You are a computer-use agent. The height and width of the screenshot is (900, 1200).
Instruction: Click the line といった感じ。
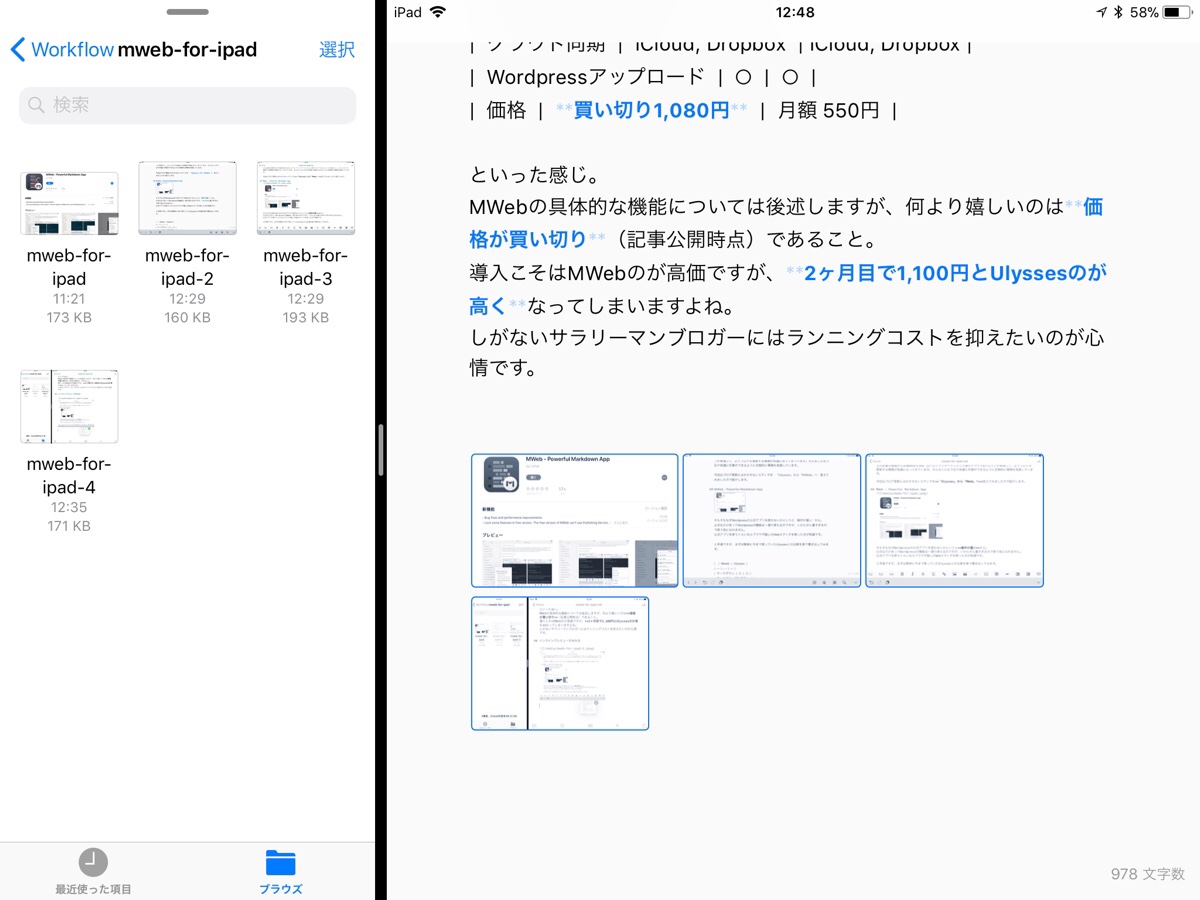tap(534, 175)
